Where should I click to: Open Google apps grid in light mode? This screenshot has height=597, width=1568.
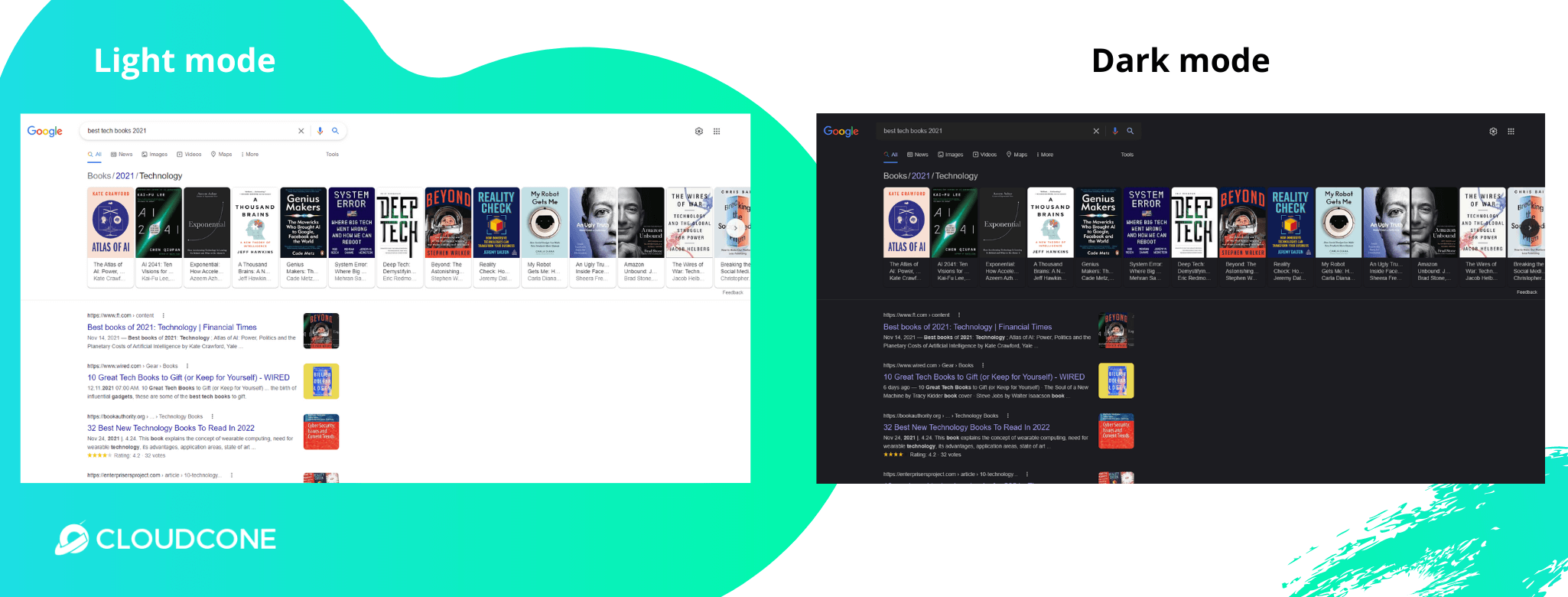tap(717, 131)
